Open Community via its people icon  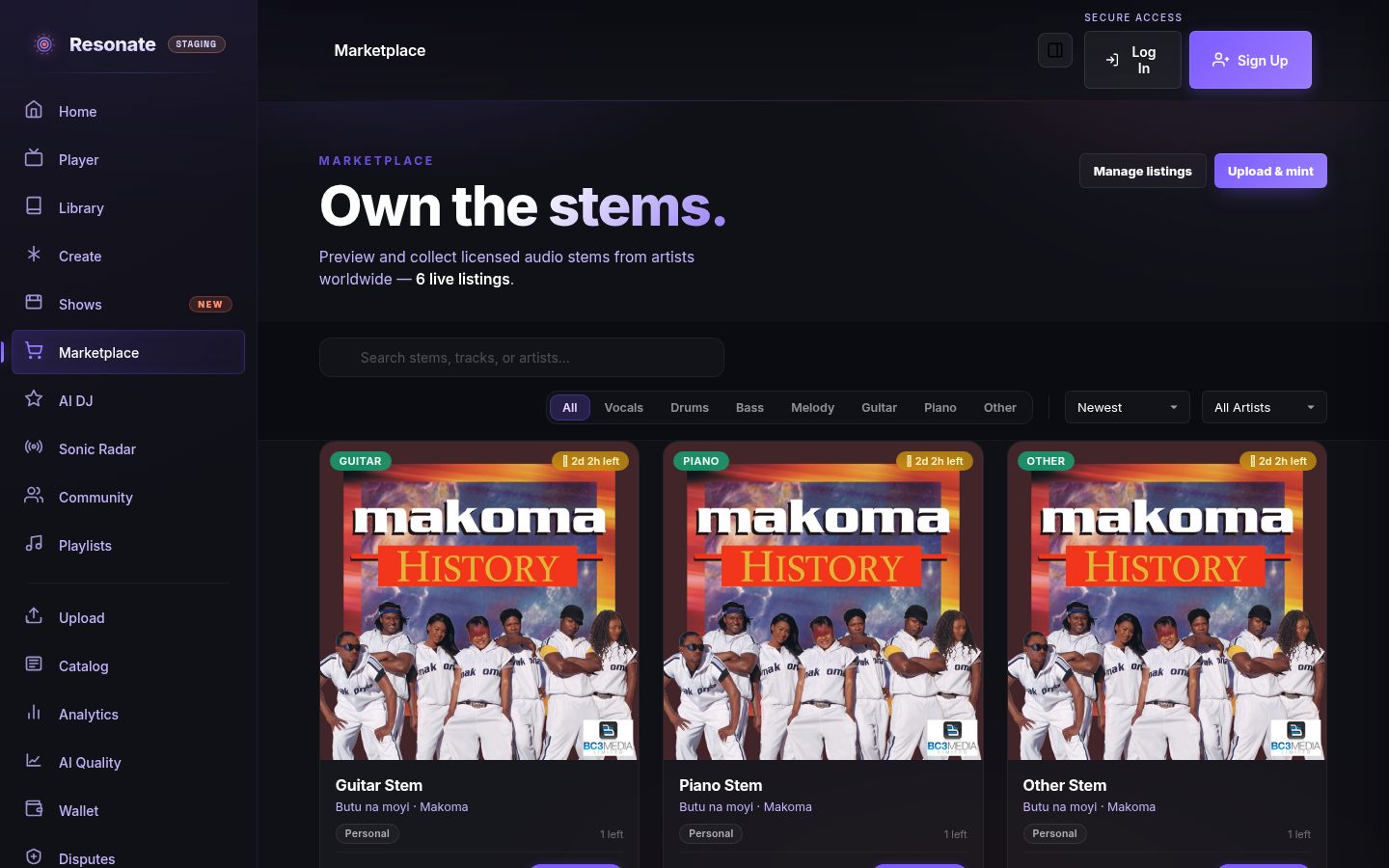[34, 495]
